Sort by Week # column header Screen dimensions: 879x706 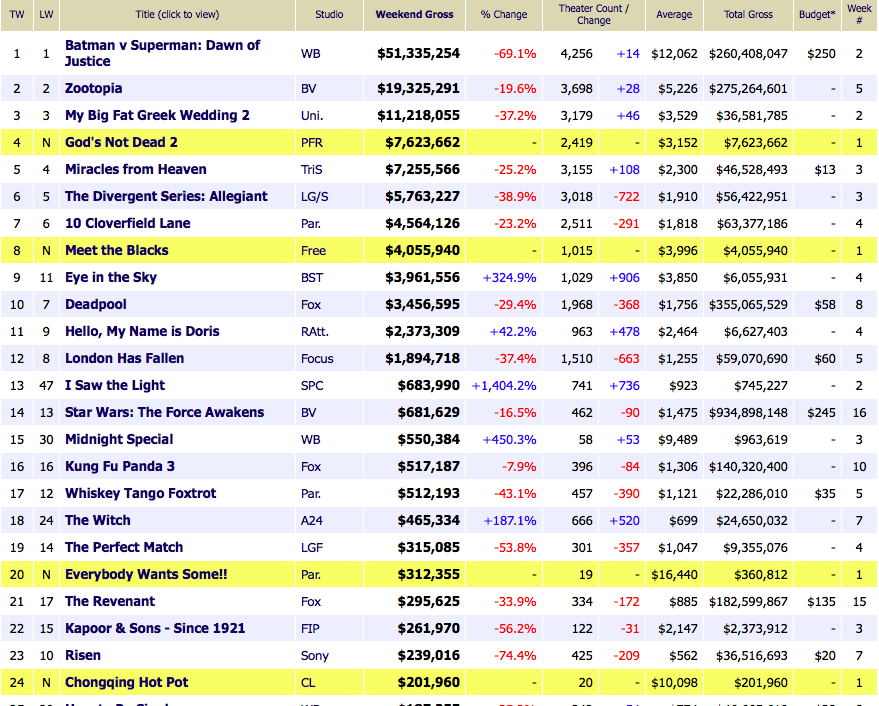click(859, 15)
